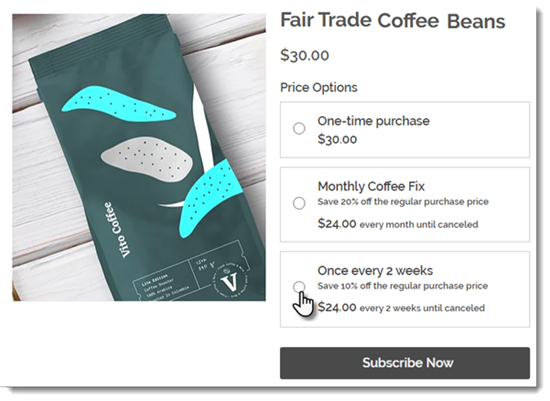
Task: Click the Vito Coffee brand text on bag
Action: [x=116, y=229]
